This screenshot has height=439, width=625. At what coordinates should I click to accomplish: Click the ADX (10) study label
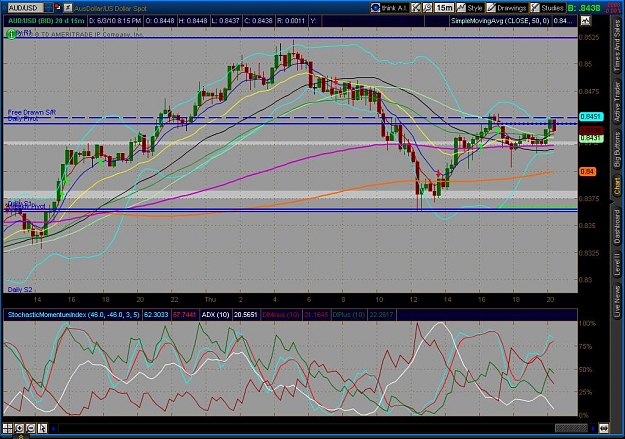coord(215,315)
